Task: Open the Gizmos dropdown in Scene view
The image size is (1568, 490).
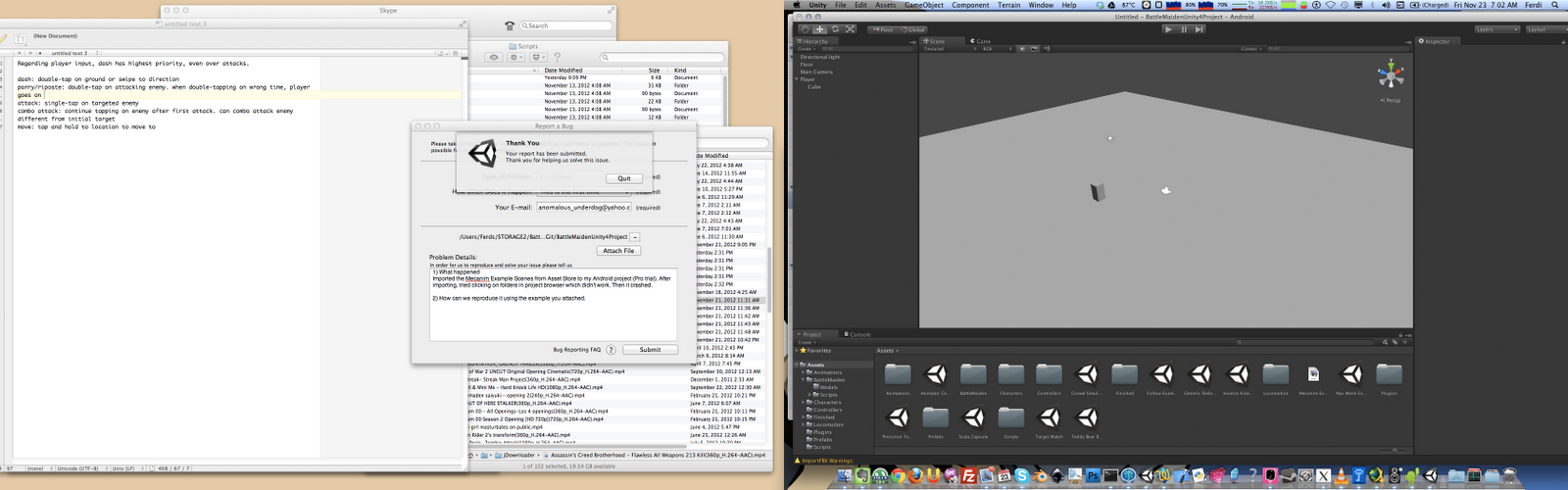Action: point(1250,48)
